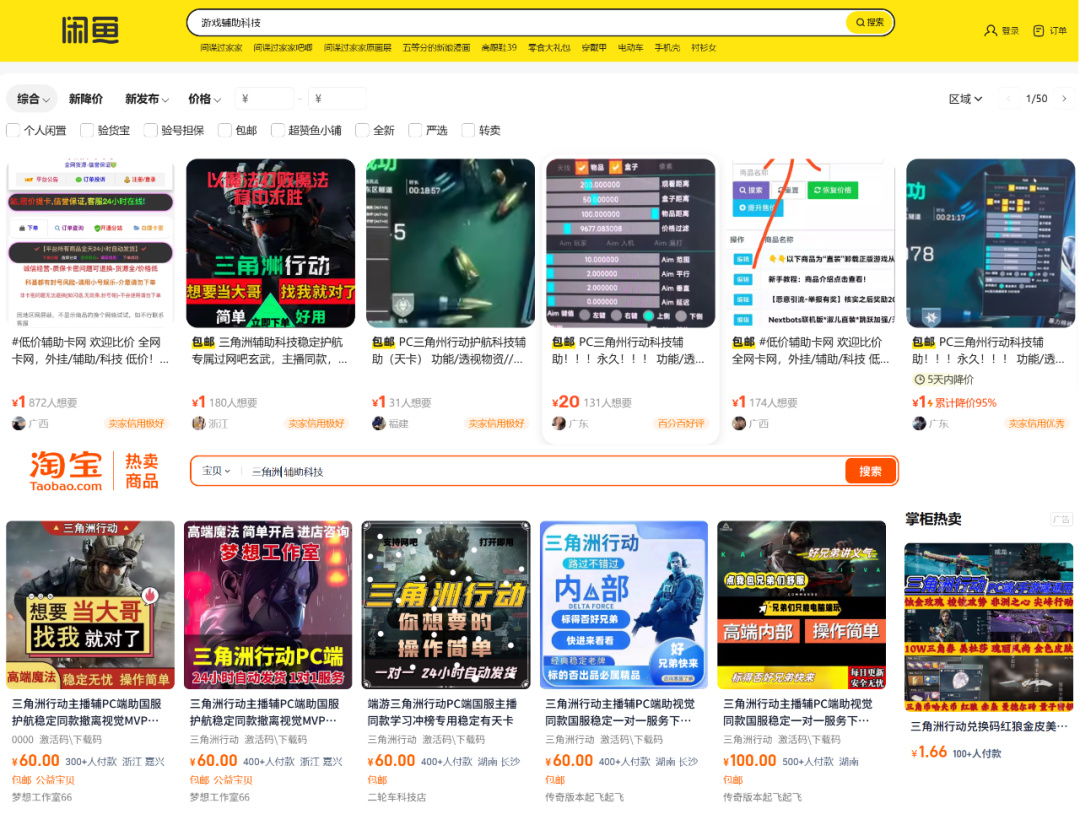This screenshot has width=1080, height=825.
Task: Click the maximum price ¥ field
Action: 338,98
